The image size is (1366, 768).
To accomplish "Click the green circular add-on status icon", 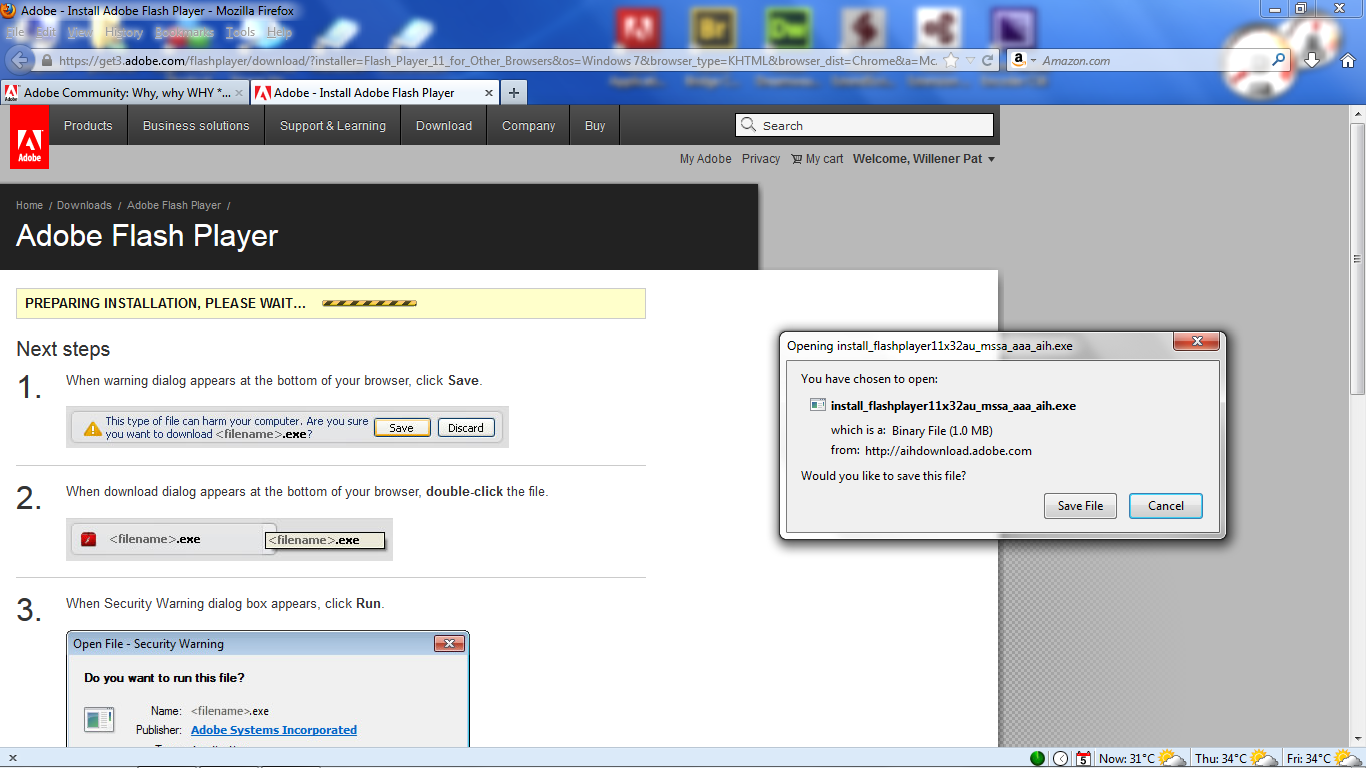I will [x=1037, y=759].
